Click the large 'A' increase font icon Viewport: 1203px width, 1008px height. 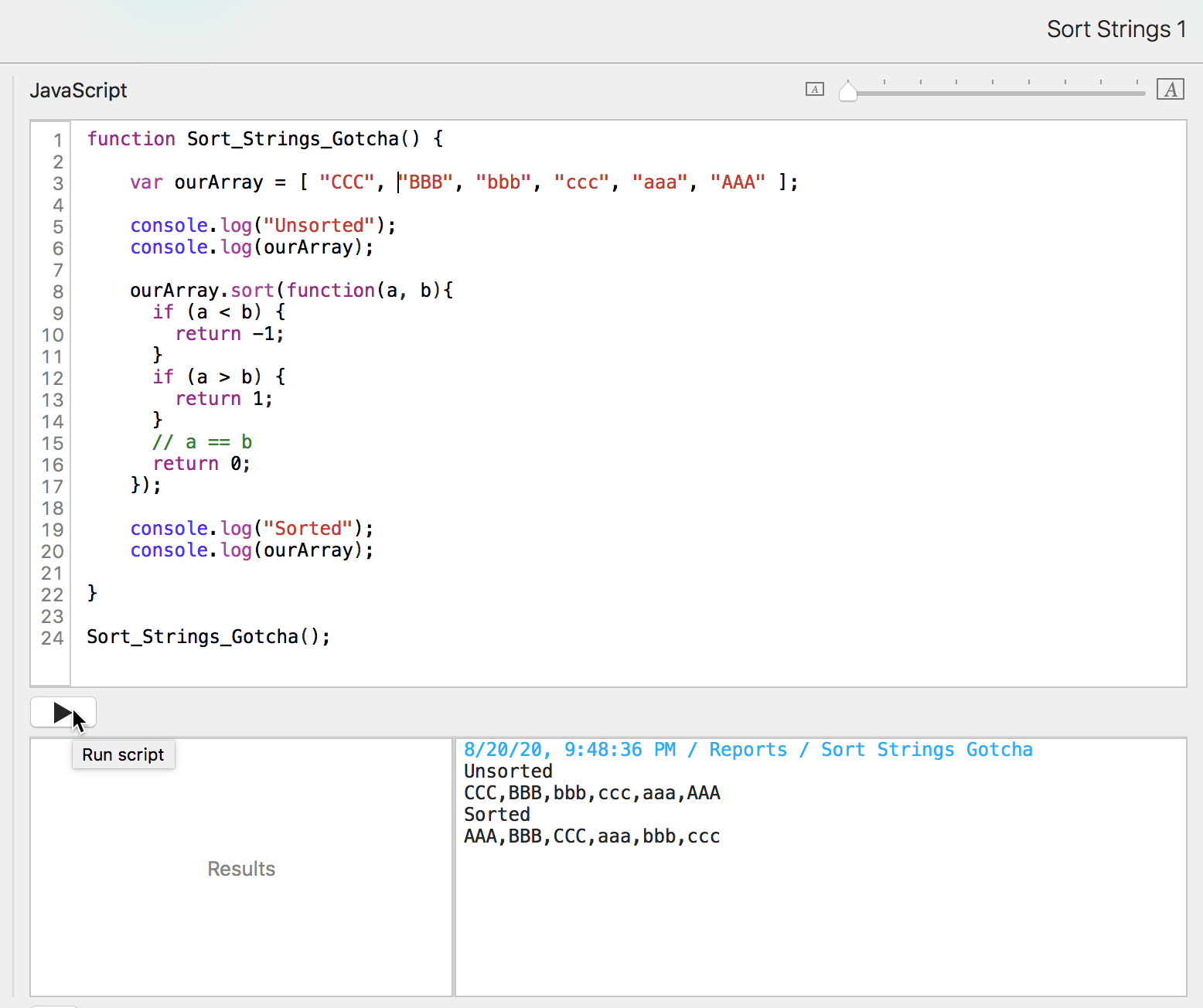(x=1170, y=90)
